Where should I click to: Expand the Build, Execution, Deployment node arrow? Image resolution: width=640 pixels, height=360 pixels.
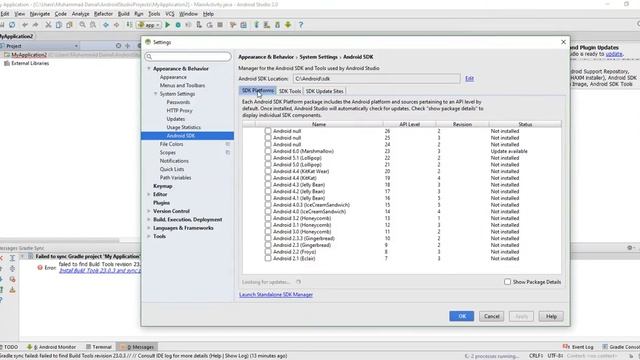[x=149, y=220]
